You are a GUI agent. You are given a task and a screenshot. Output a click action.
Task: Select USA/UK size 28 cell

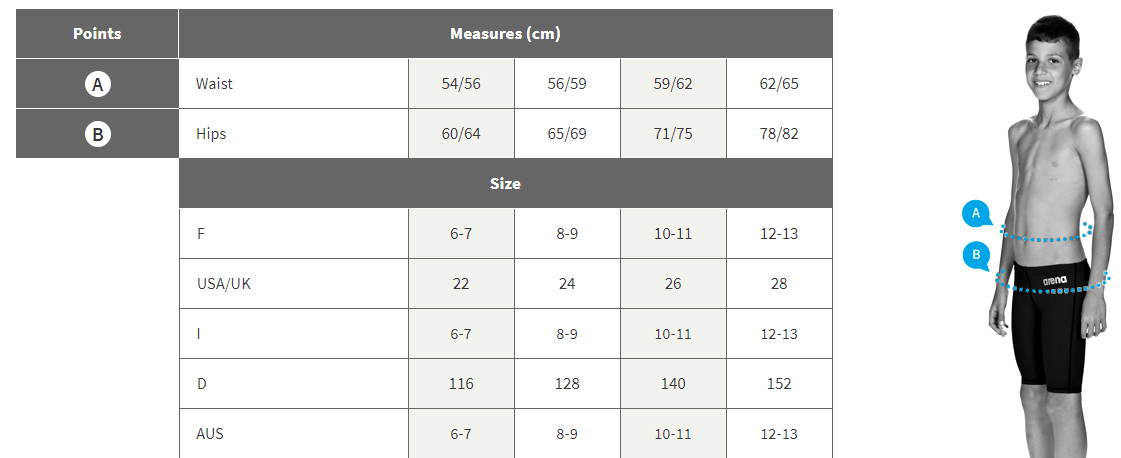pyautogui.click(x=779, y=284)
